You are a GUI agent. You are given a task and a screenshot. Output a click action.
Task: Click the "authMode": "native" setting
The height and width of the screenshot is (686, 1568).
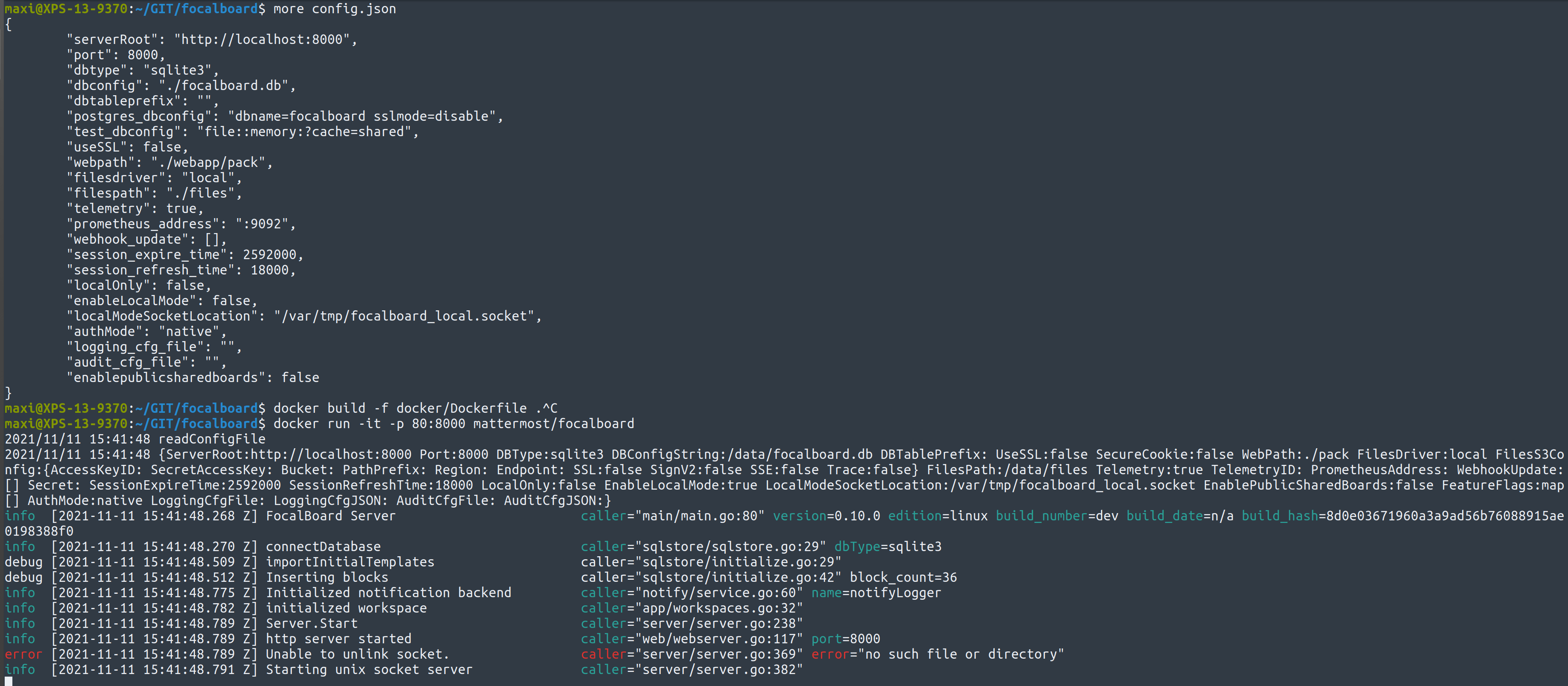[x=146, y=330]
